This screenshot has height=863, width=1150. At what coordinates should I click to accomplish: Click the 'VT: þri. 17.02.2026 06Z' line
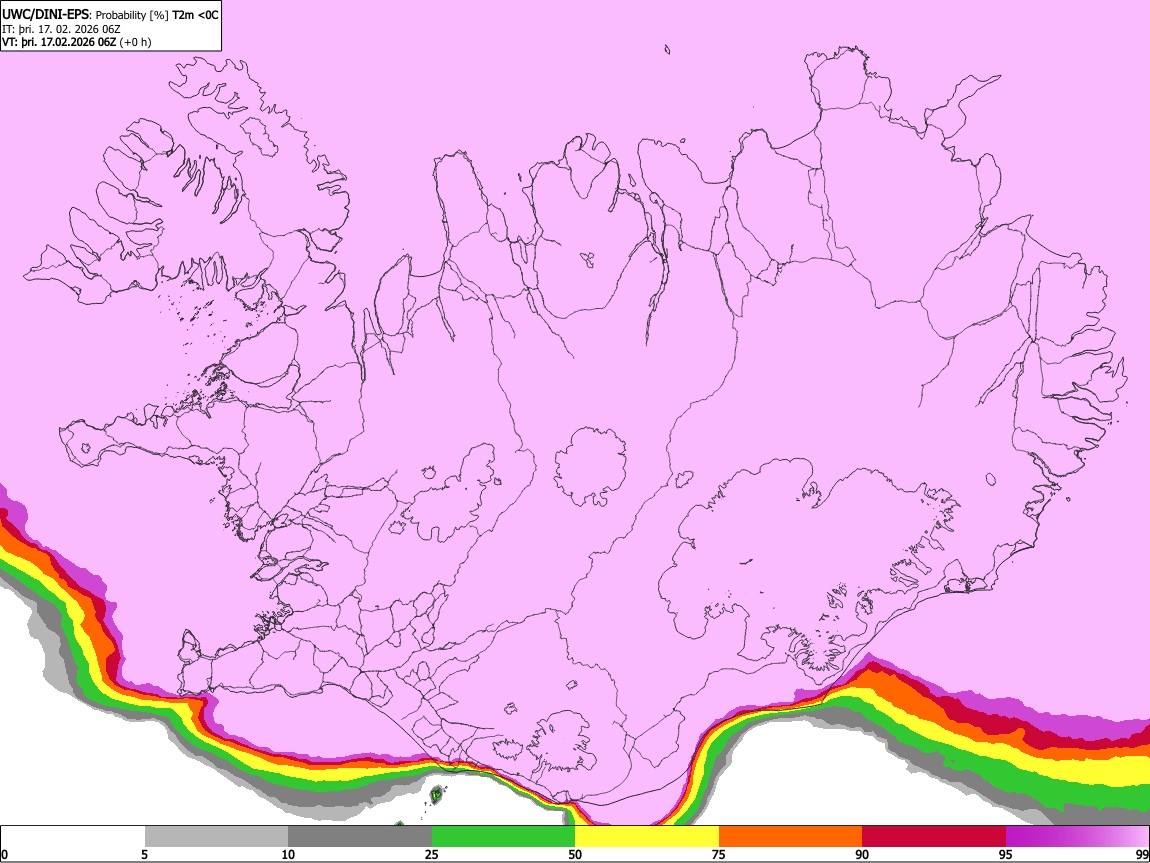point(59,42)
